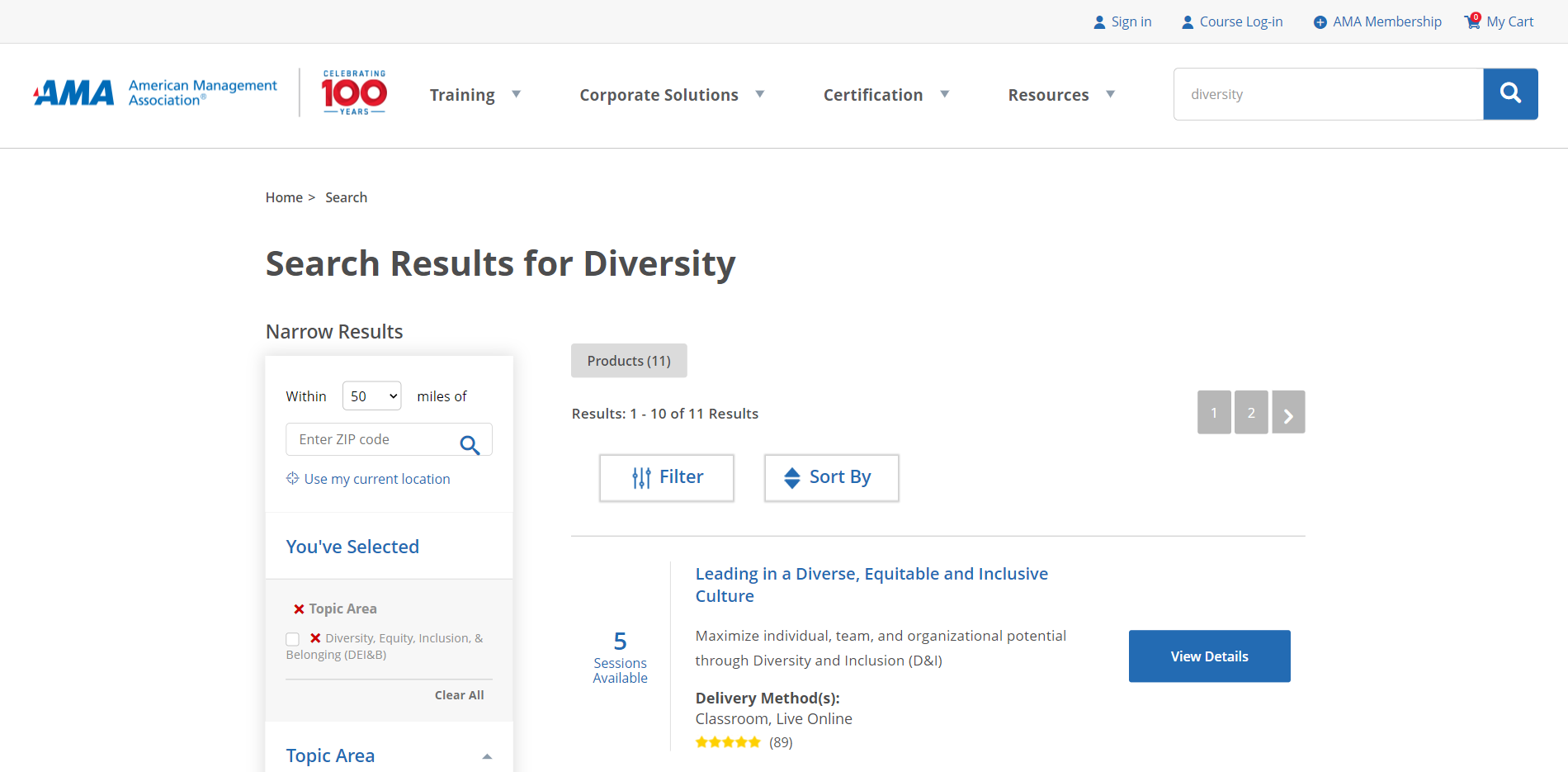
Task: Click the AMA Membership plus icon
Action: coord(1320,22)
